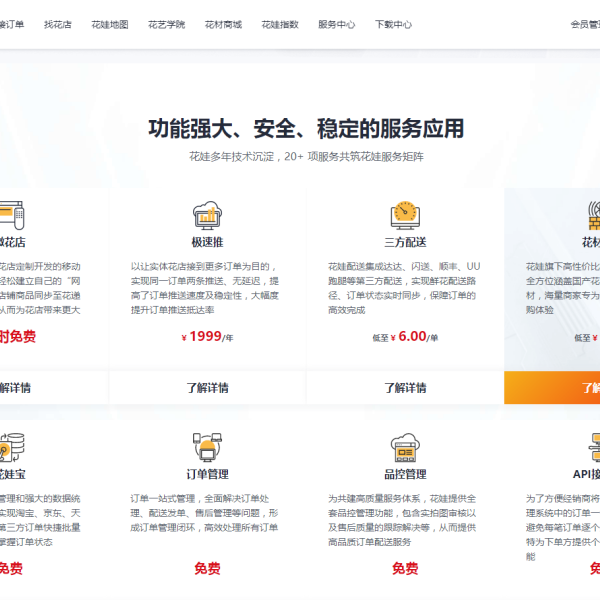
Task: Click the subtitle 花娃多年技术沉淀,20+ 项服务
Action: coord(306,157)
